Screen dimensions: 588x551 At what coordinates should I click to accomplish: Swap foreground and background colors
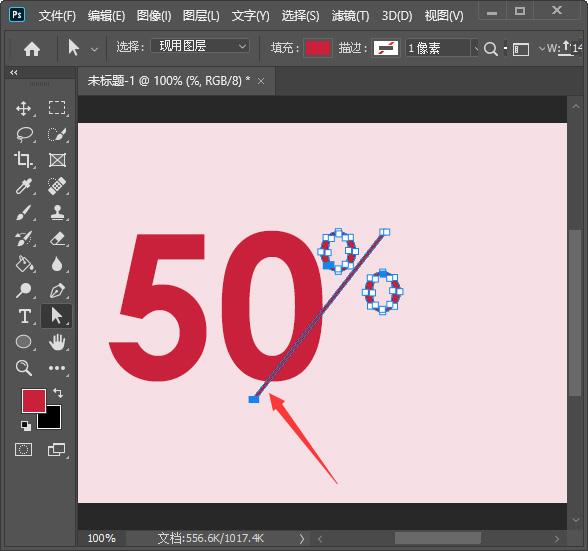click(58, 393)
